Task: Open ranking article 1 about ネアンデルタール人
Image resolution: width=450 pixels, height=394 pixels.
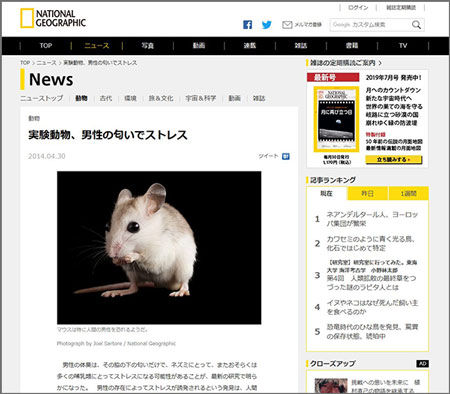Action: [372, 219]
